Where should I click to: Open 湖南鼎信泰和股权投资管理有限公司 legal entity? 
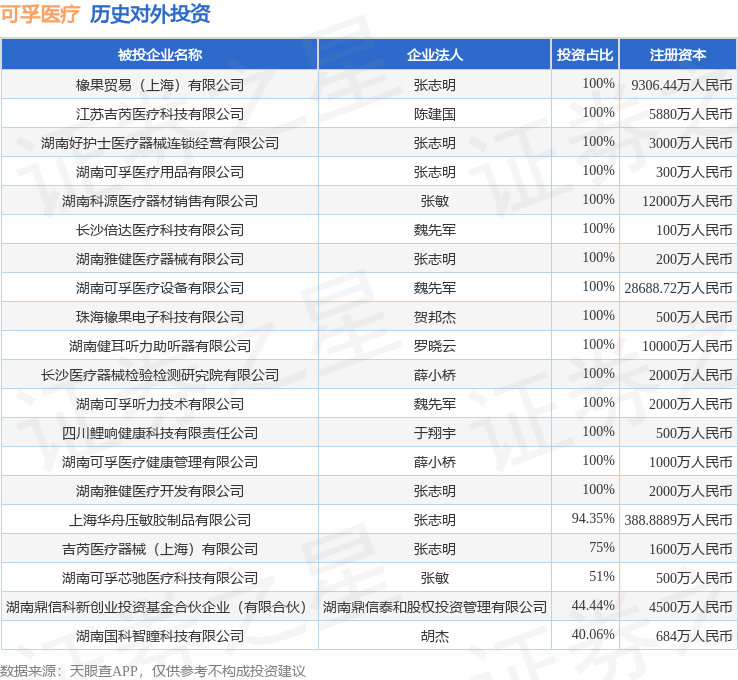pos(434,607)
